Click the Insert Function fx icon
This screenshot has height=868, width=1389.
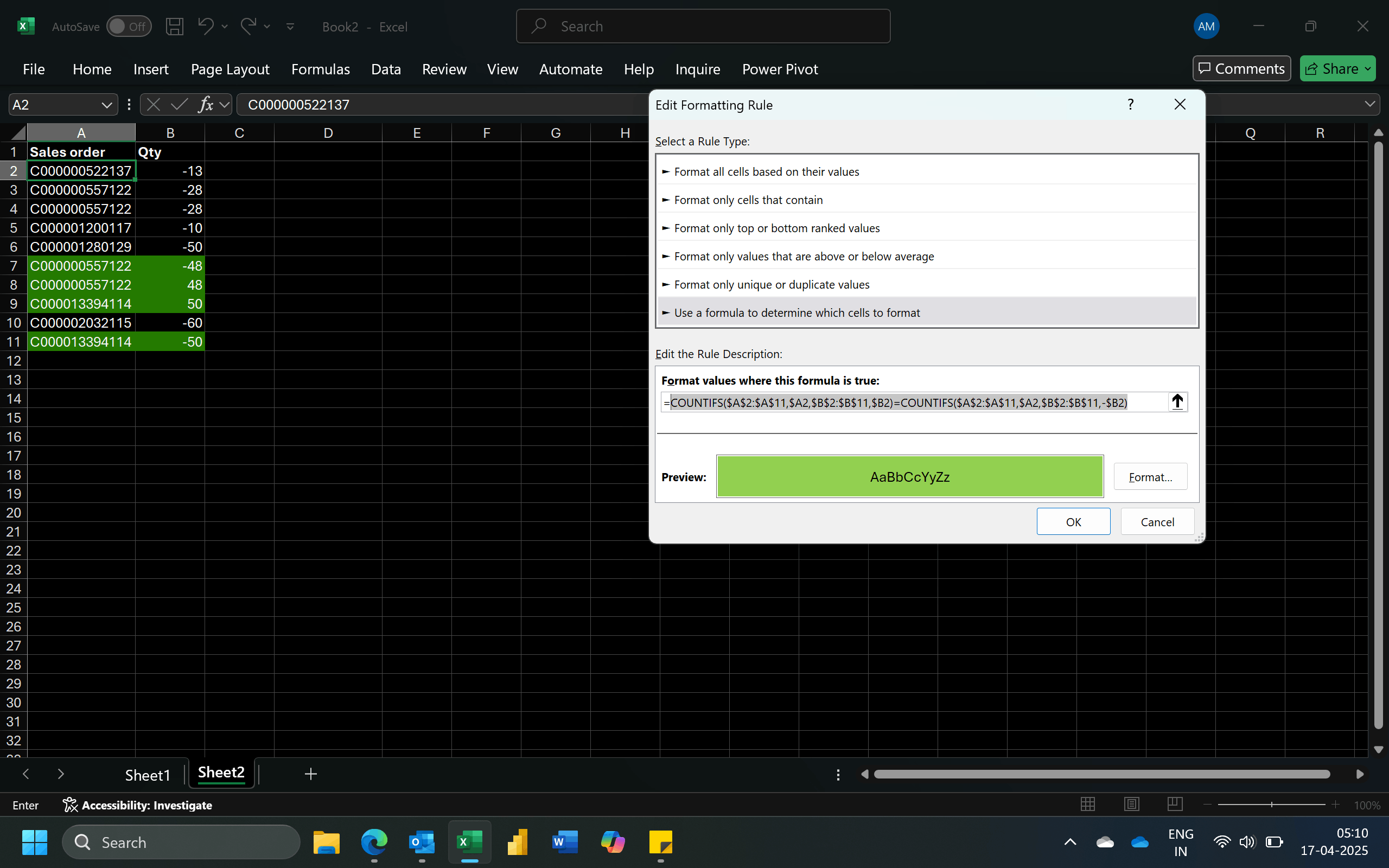point(206,105)
